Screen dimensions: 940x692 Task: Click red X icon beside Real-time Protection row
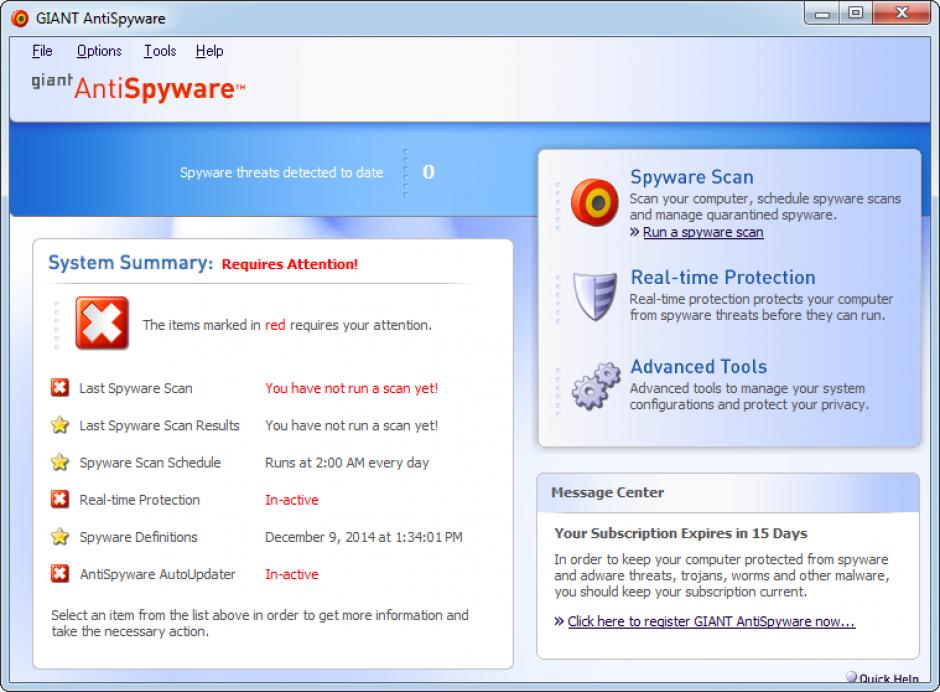coord(59,499)
